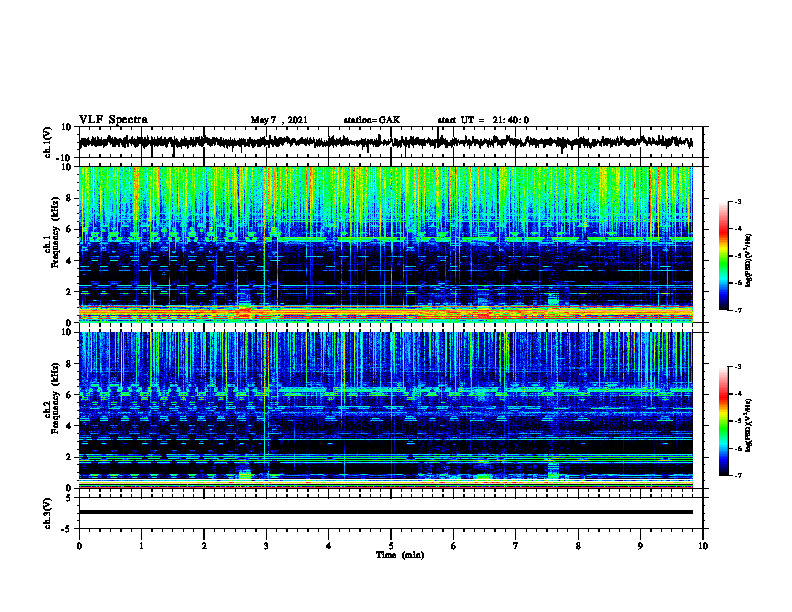Click the log(PSD) caption beside ch.1 color bar
792x612 pixels.
tap(749, 260)
